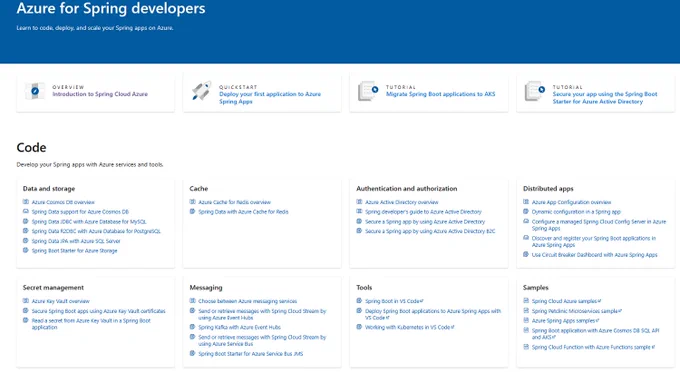The width and height of the screenshot is (680, 373).
Task: Click the Data and storage card heading
Action: pos(49,189)
